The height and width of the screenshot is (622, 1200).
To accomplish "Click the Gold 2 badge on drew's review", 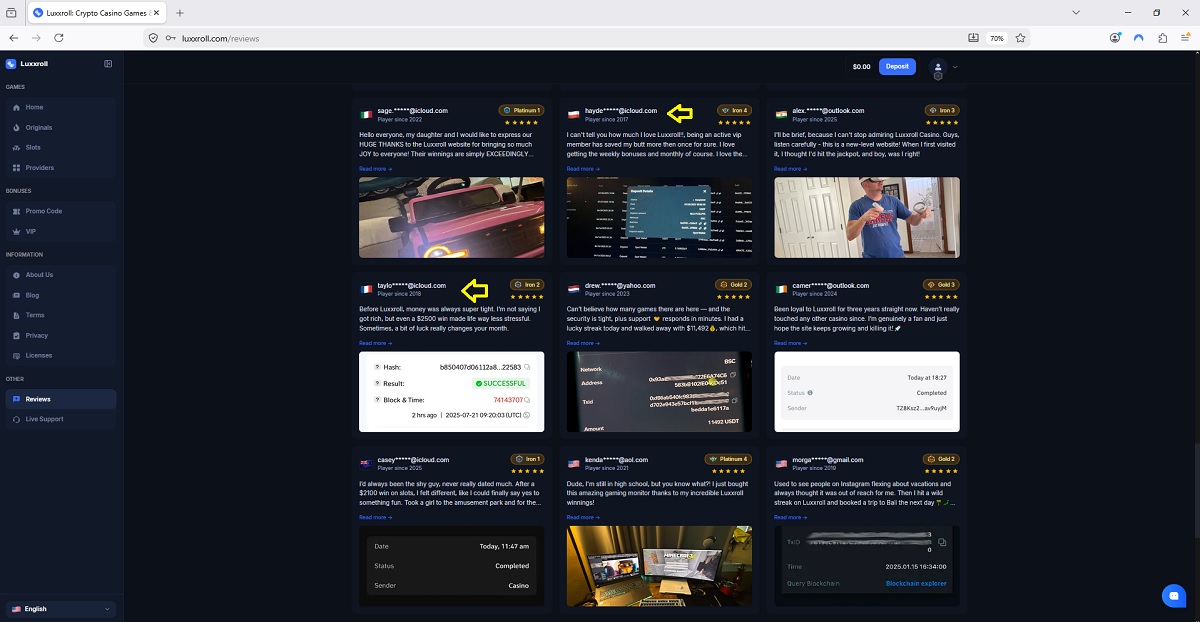I will tap(734, 284).
